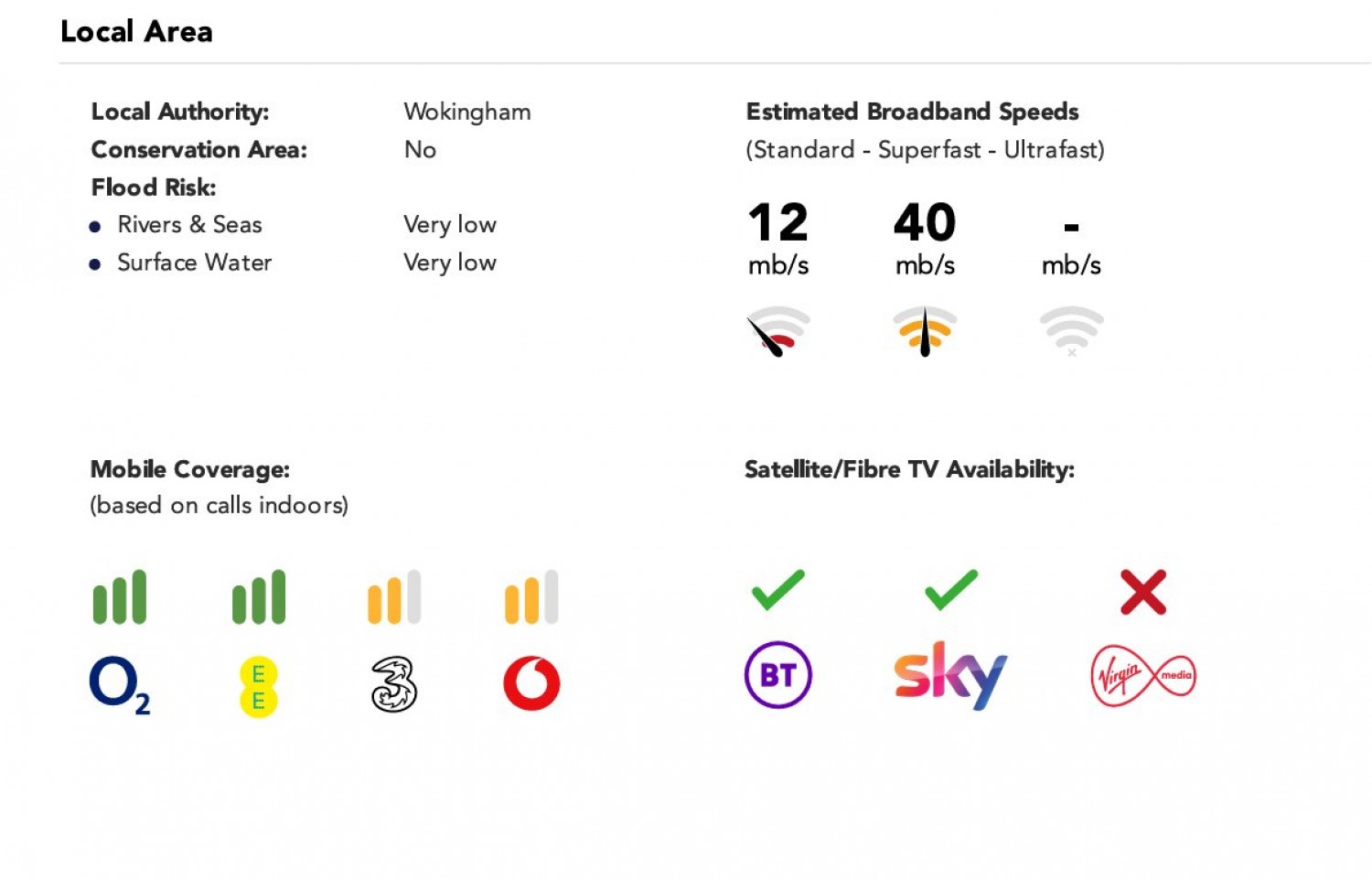Click the red cross above Virgin Media
The height and width of the screenshot is (880, 1372).
1142,592
